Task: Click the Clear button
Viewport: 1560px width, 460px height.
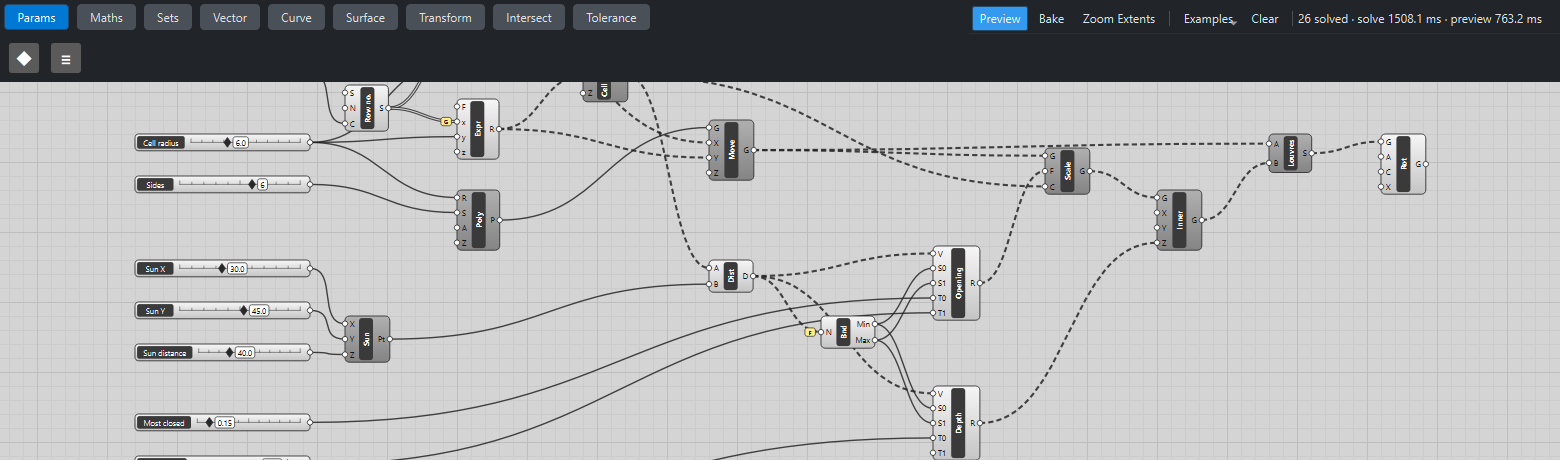Action: click(x=1265, y=19)
